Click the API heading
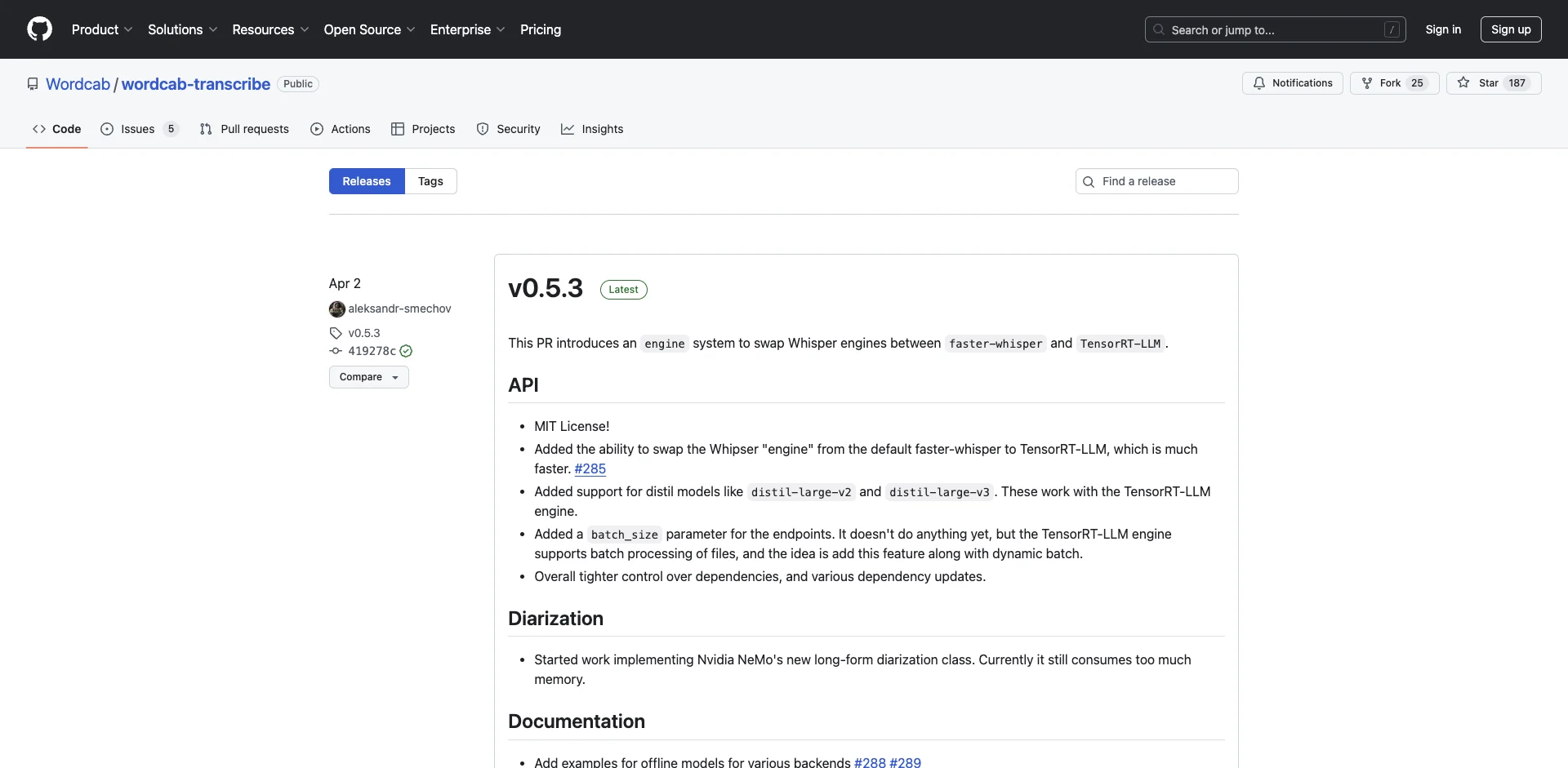Viewport: 1568px width, 768px height. pyautogui.click(x=523, y=385)
